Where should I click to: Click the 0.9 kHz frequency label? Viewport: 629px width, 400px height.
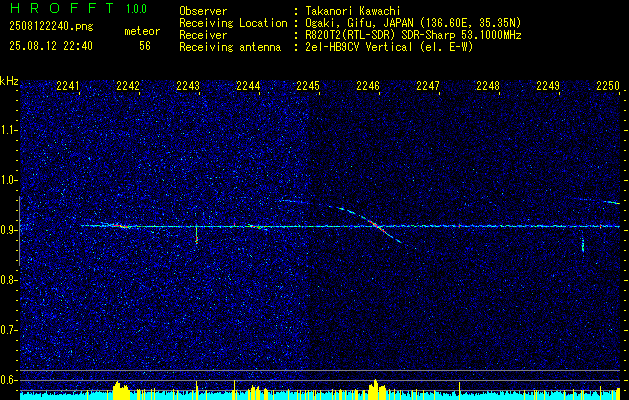pos(8,230)
